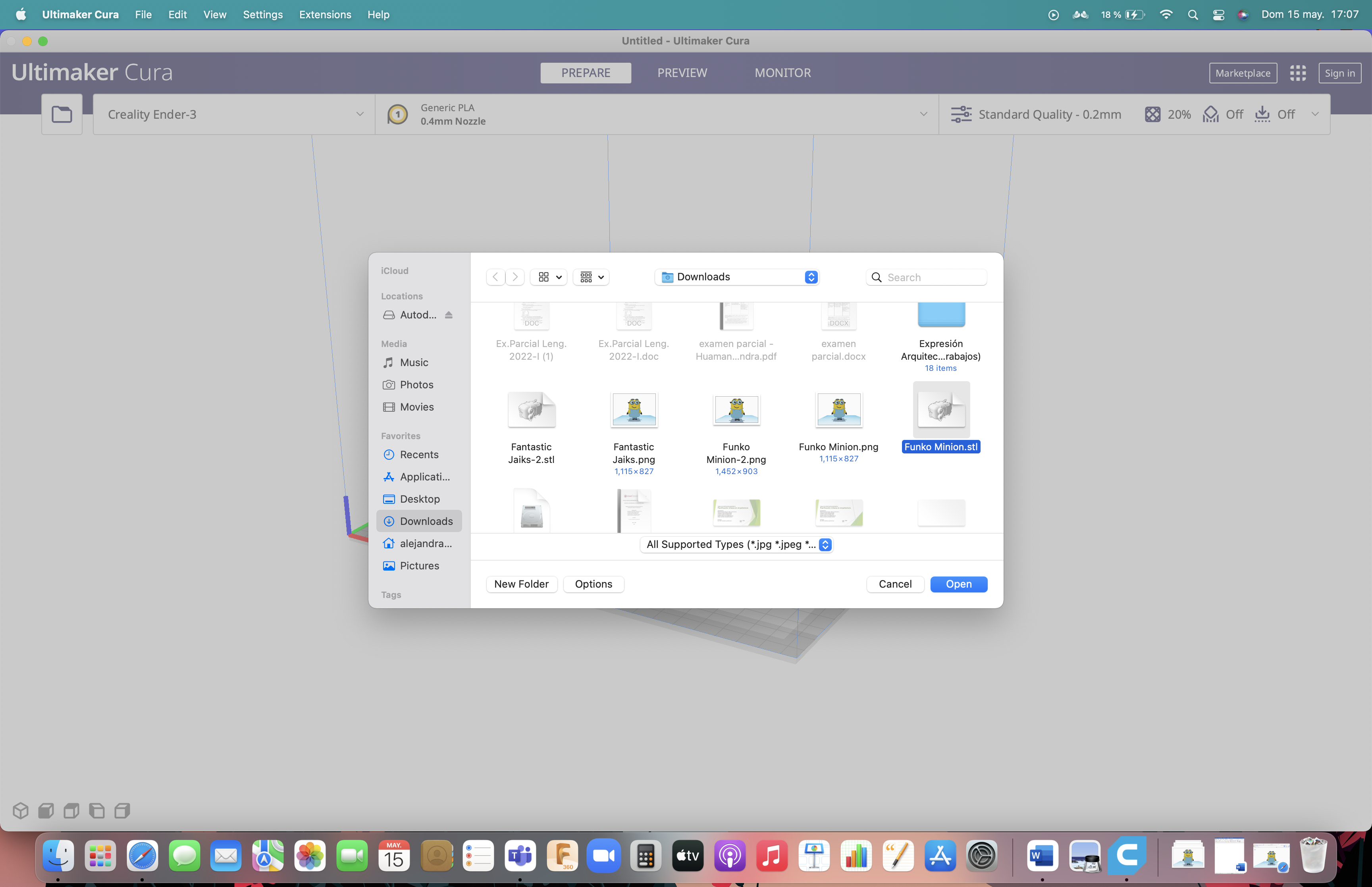The image size is (1372, 887).
Task: Select Recents in the sidebar
Action: [419, 455]
